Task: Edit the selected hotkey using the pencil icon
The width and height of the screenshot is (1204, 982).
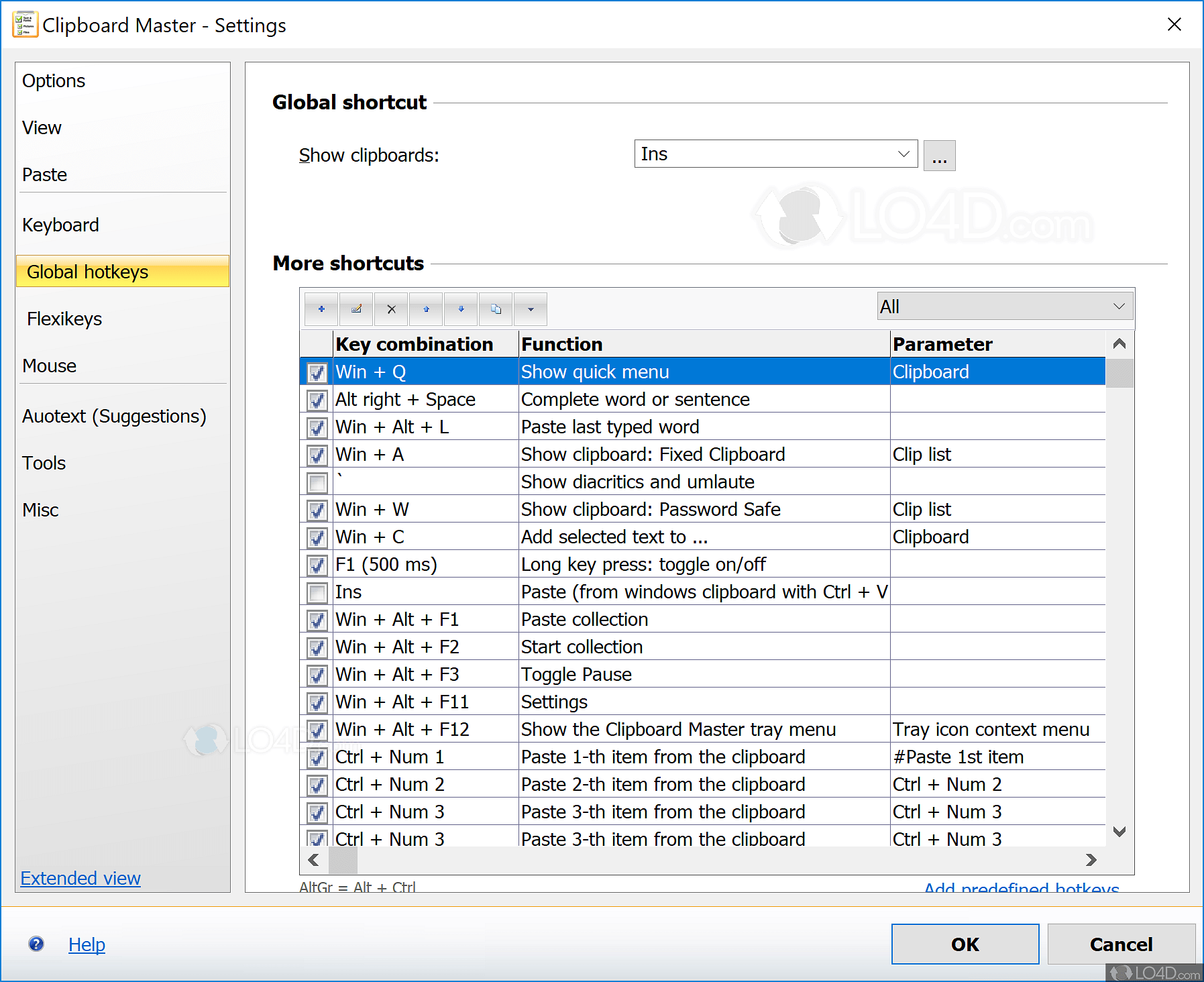Action: click(355, 309)
